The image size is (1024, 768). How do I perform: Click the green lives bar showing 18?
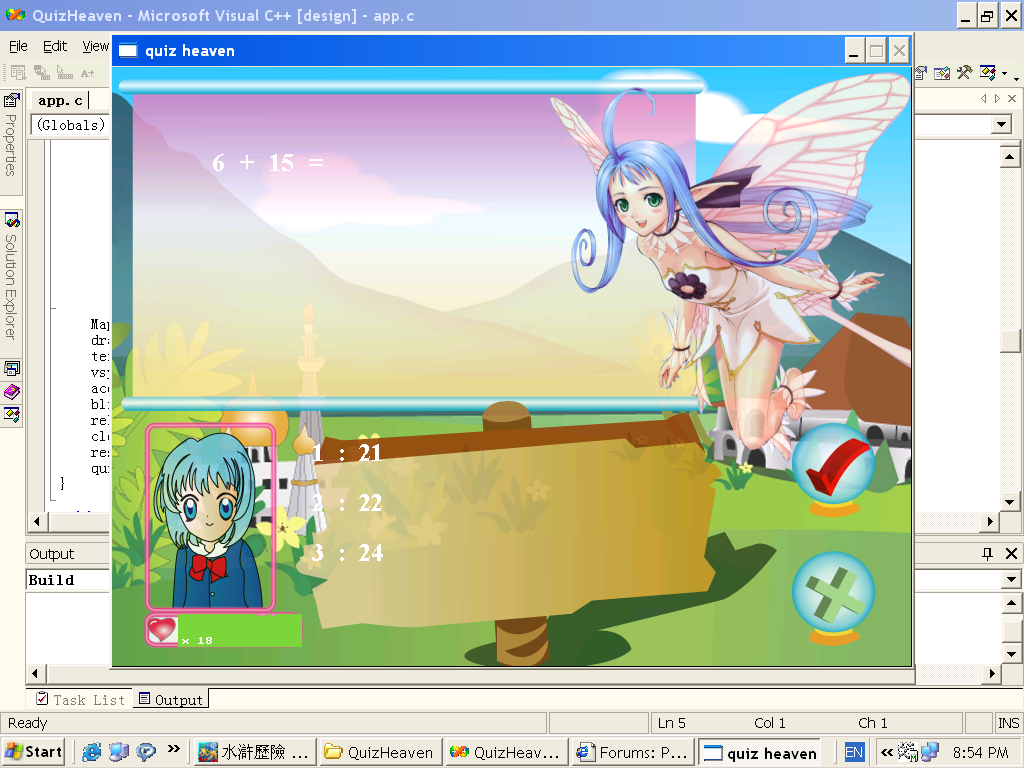(x=240, y=630)
